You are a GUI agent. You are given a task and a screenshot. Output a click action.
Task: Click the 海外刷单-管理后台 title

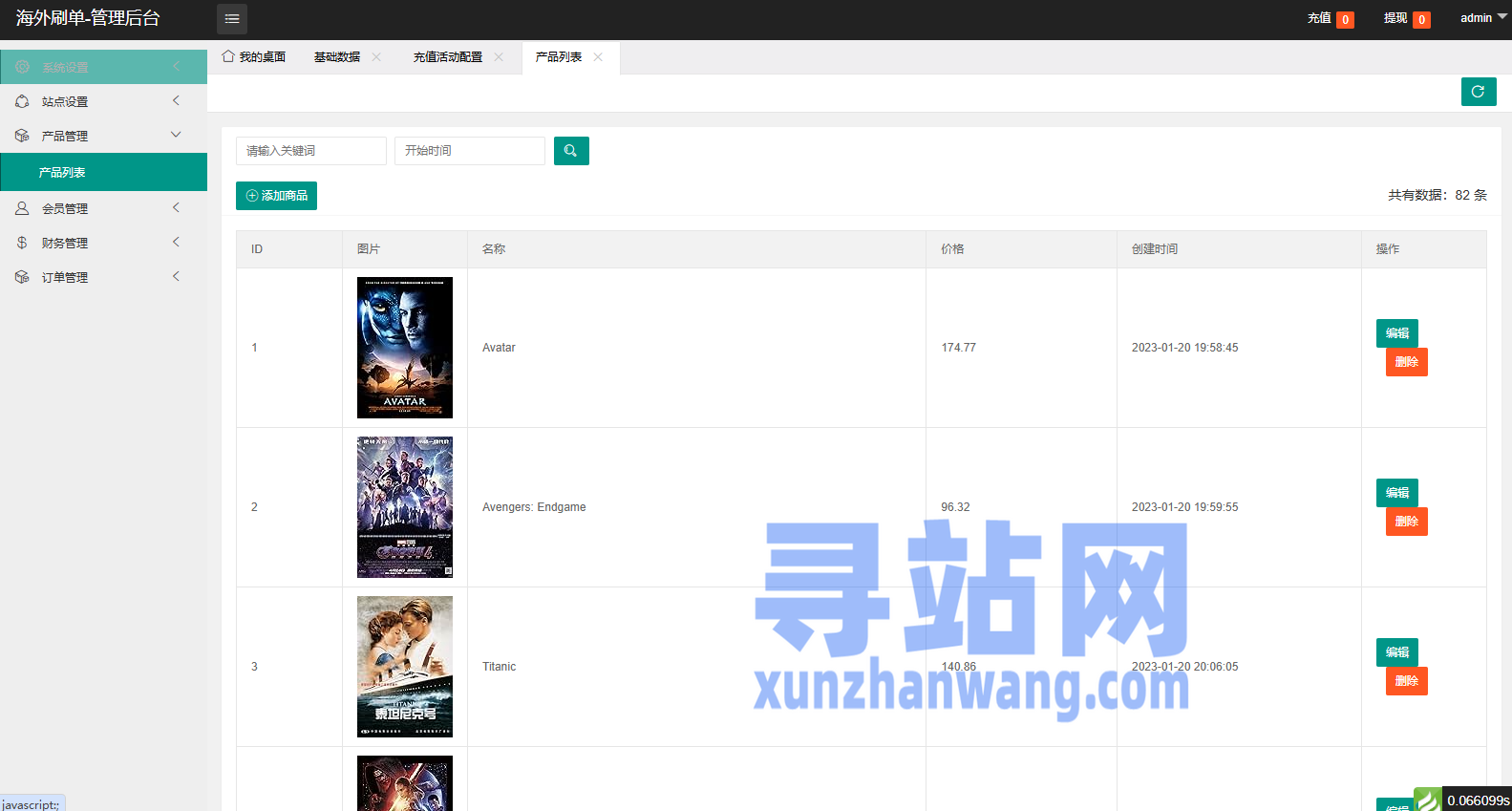click(88, 18)
